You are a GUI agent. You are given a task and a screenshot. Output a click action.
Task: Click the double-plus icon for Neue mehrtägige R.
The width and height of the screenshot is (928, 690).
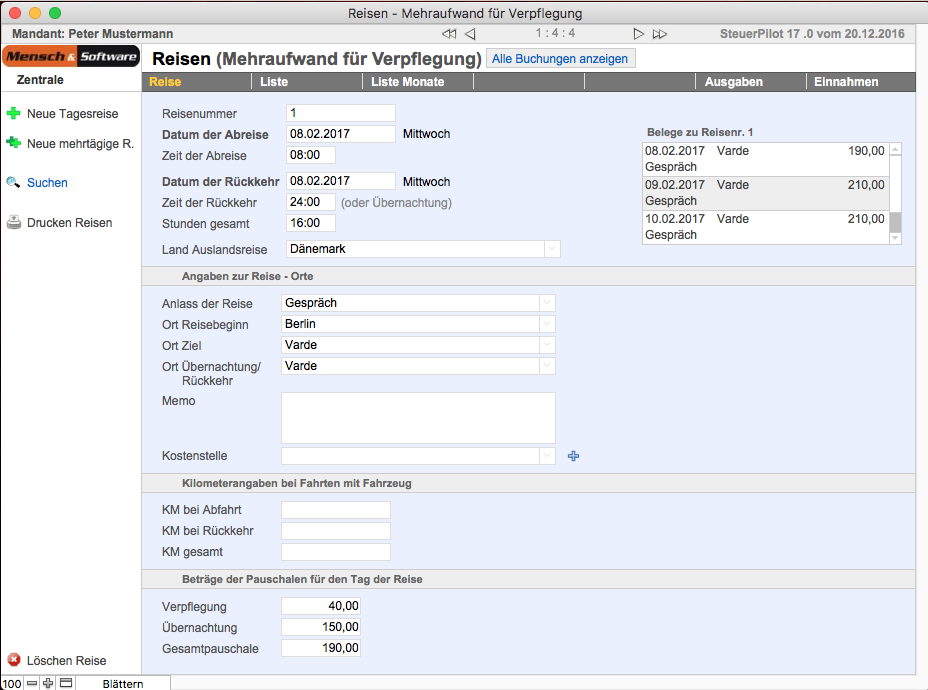(x=14, y=143)
